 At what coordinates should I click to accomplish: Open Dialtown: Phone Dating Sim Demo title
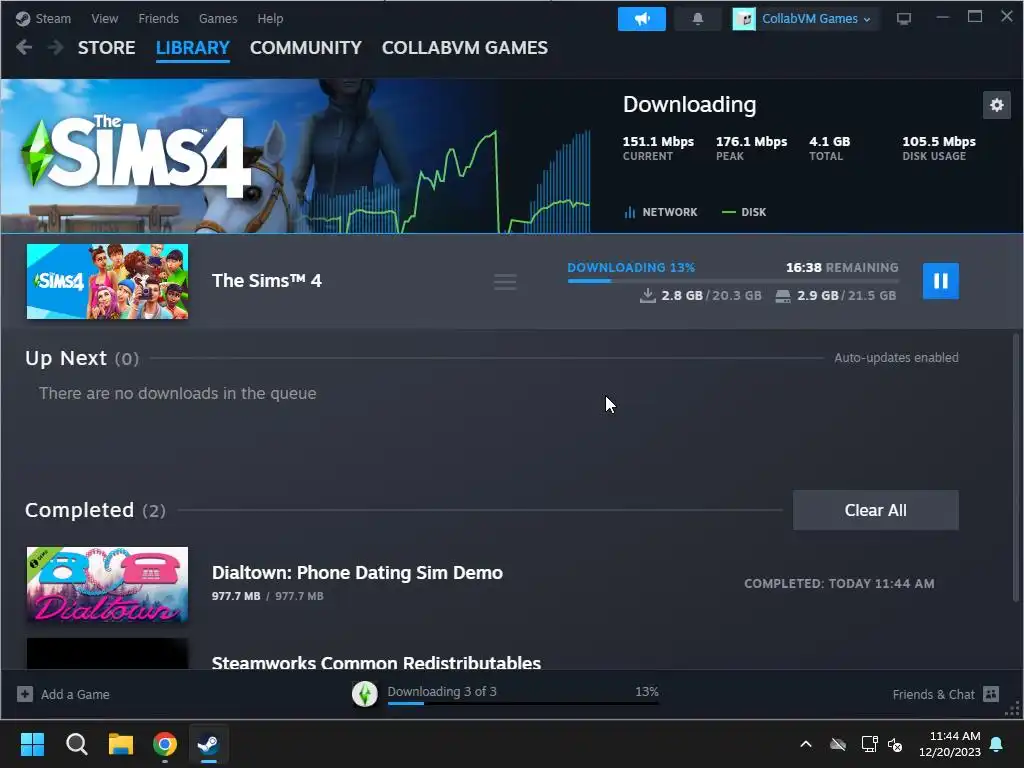click(357, 573)
